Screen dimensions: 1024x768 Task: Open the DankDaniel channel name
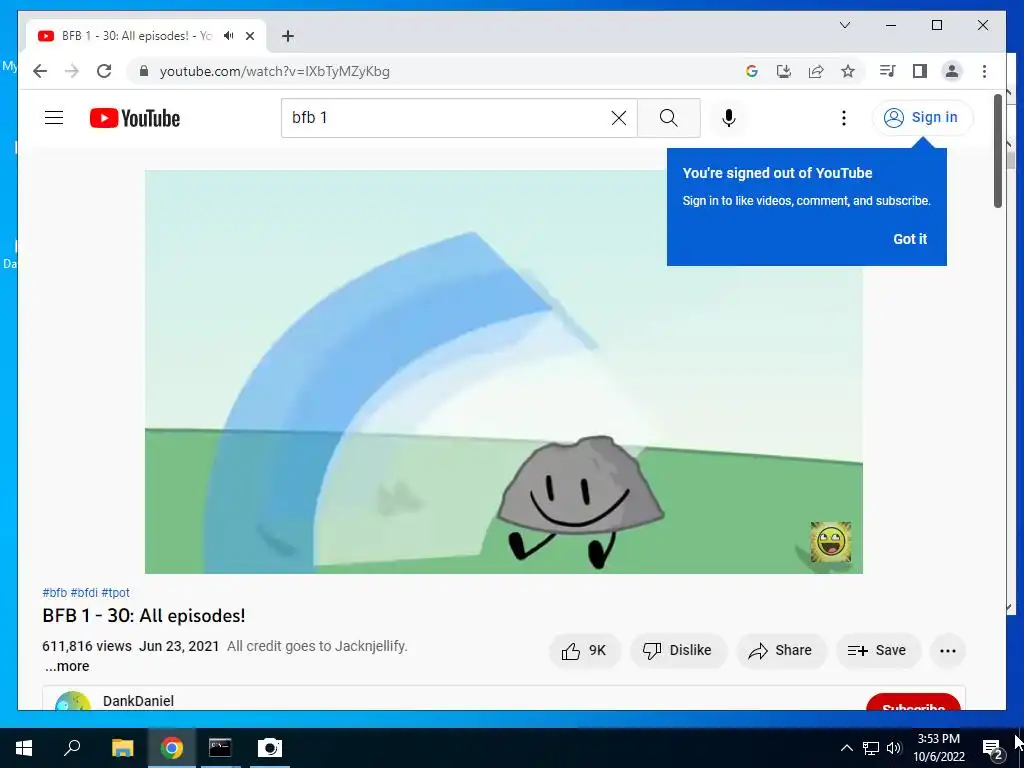point(138,701)
